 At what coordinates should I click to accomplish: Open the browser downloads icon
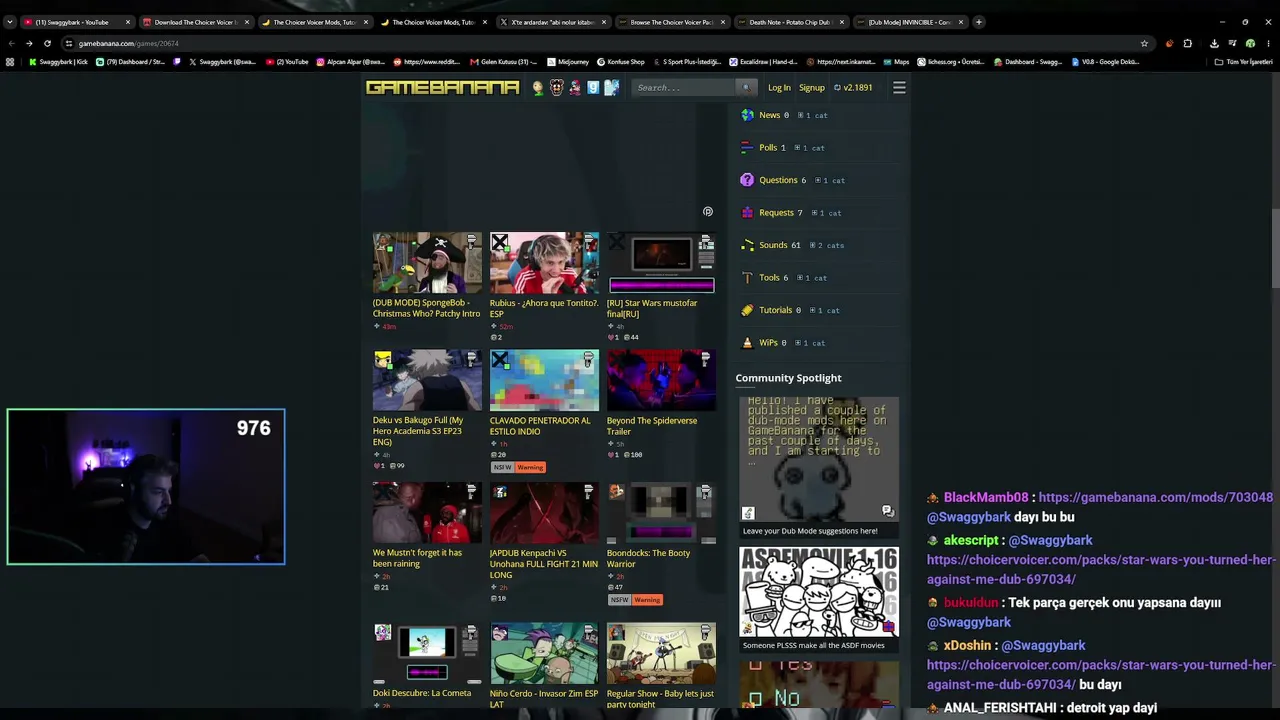1214,44
